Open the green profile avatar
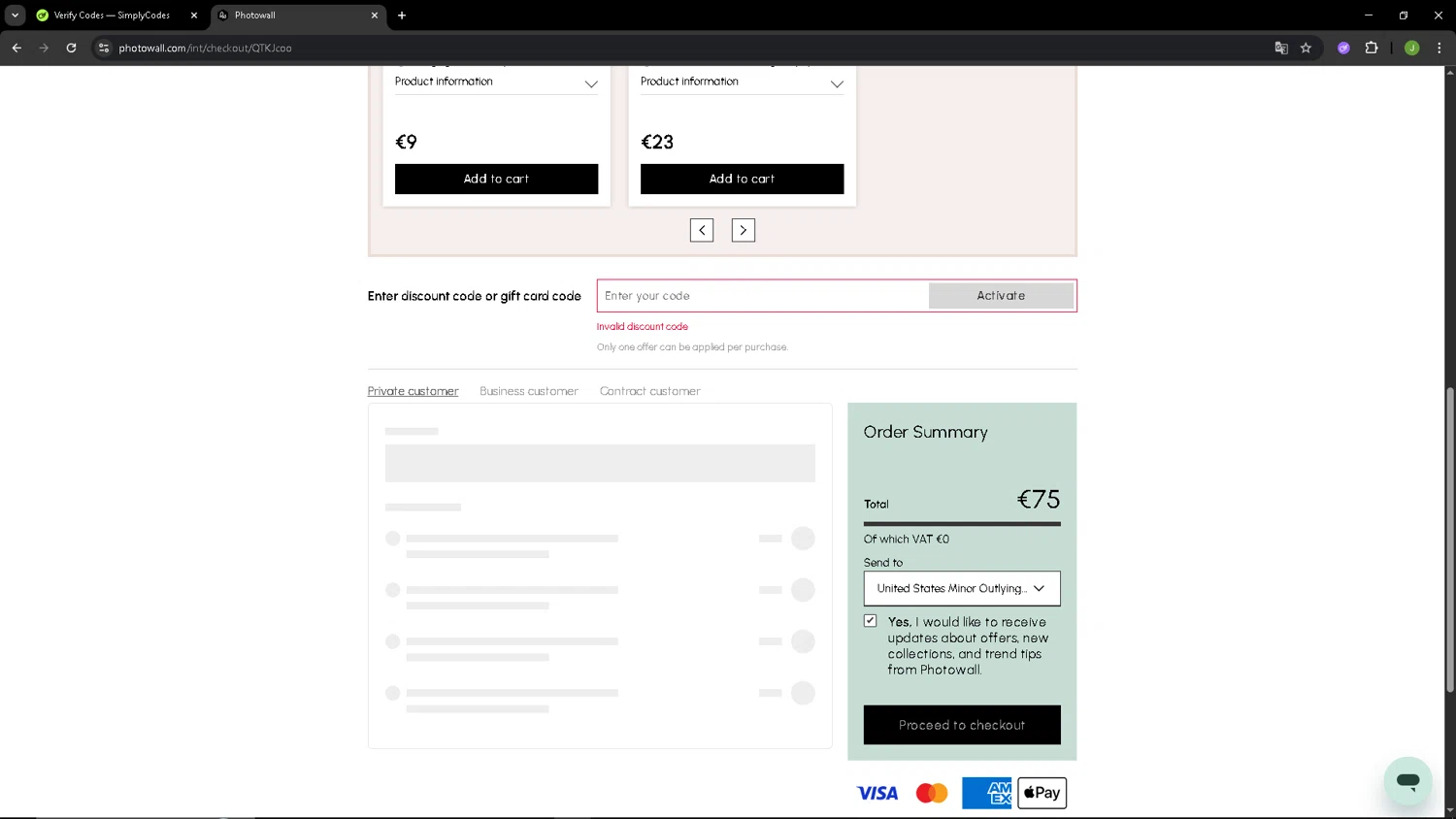1456x819 pixels. [x=1412, y=48]
